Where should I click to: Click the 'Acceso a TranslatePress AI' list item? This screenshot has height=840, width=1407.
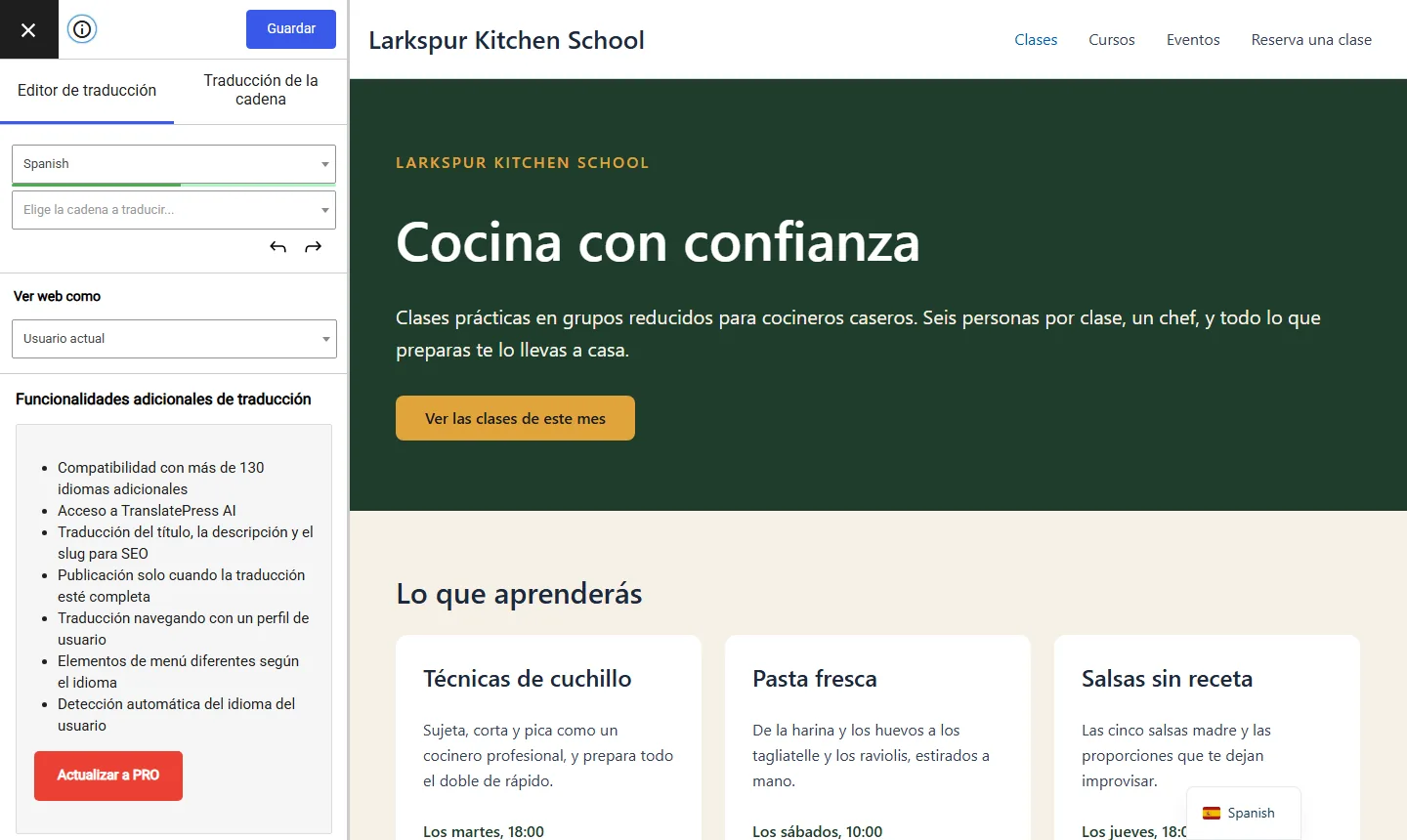(147, 511)
